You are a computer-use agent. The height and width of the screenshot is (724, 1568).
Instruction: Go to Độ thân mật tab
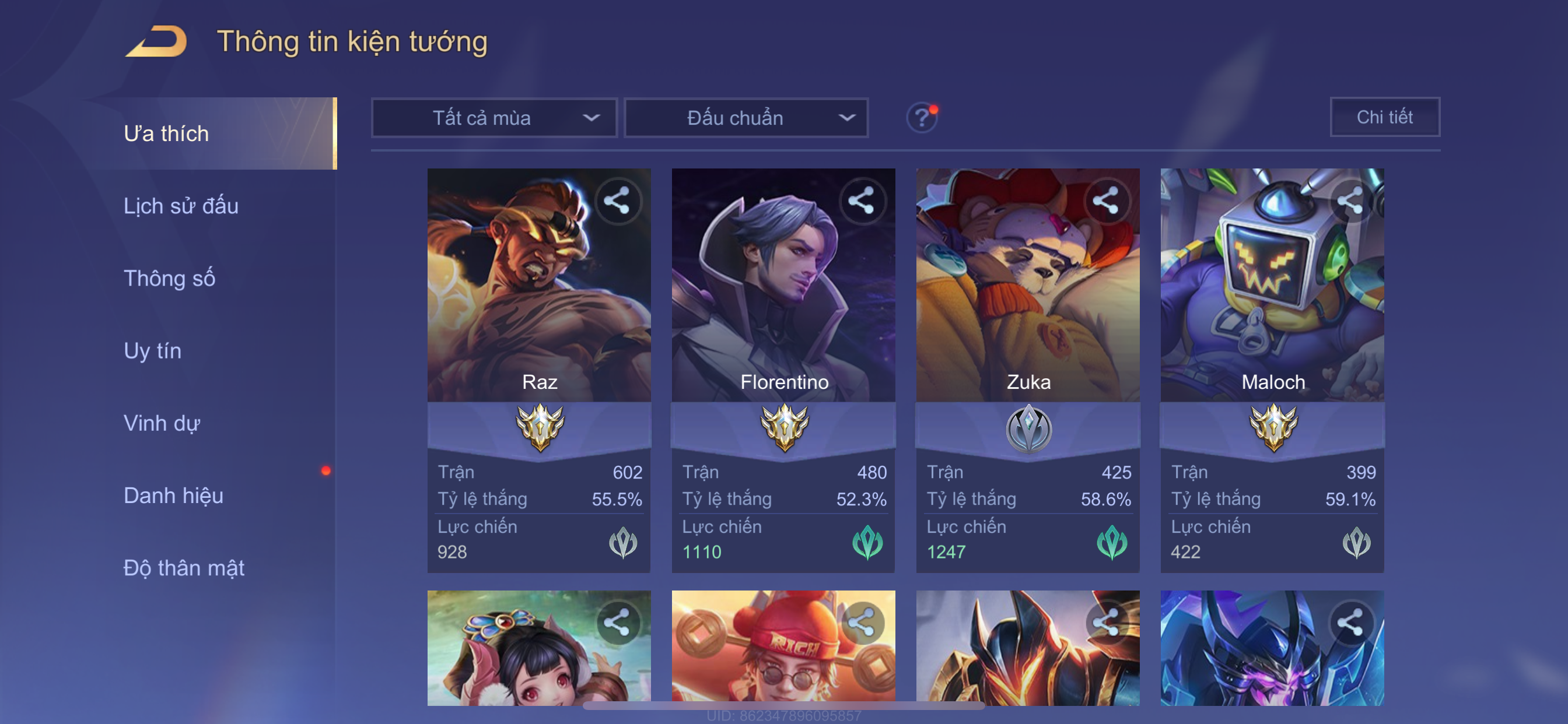pyautogui.click(x=184, y=568)
